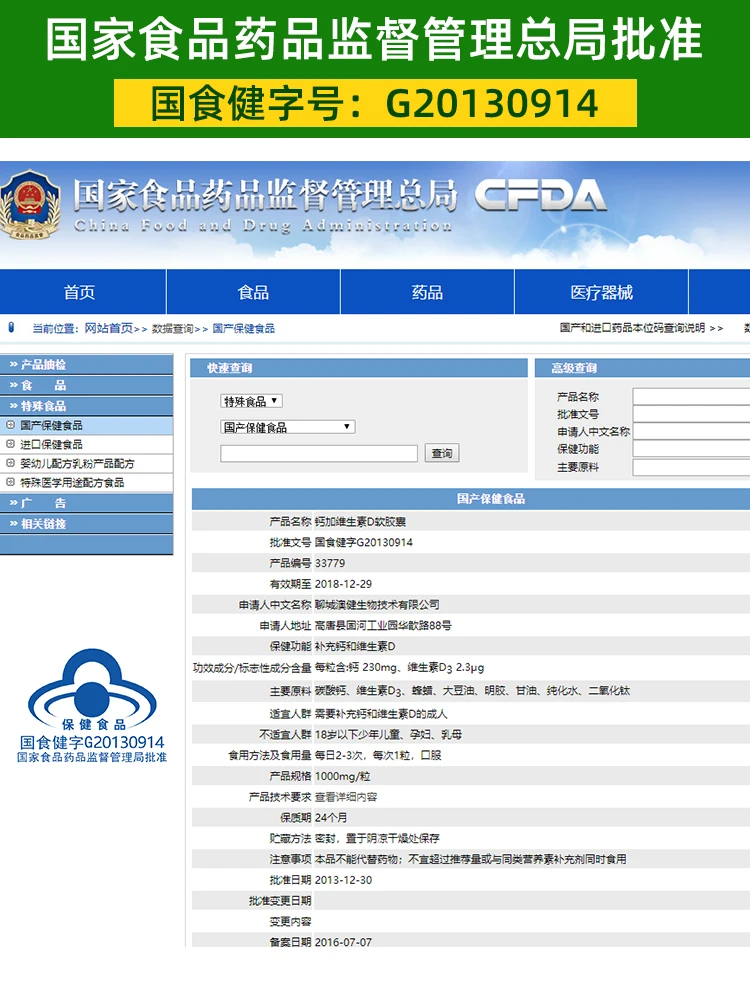Click the yellow banner 国食健字号：G20130914
This screenshot has width=750, height=1000.
pyautogui.click(x=375, y=103)
